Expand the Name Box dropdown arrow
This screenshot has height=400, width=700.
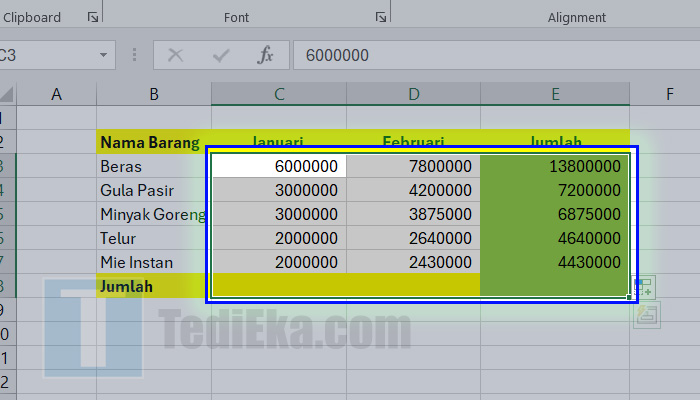103,55
